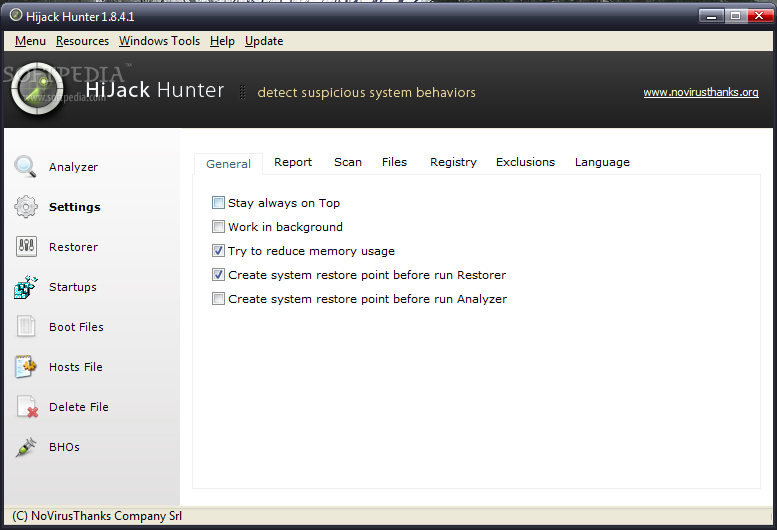Viewport: 777px width, 530px height.
Task: Switch to the Registry tab
Action: click(x=453, y=162)
